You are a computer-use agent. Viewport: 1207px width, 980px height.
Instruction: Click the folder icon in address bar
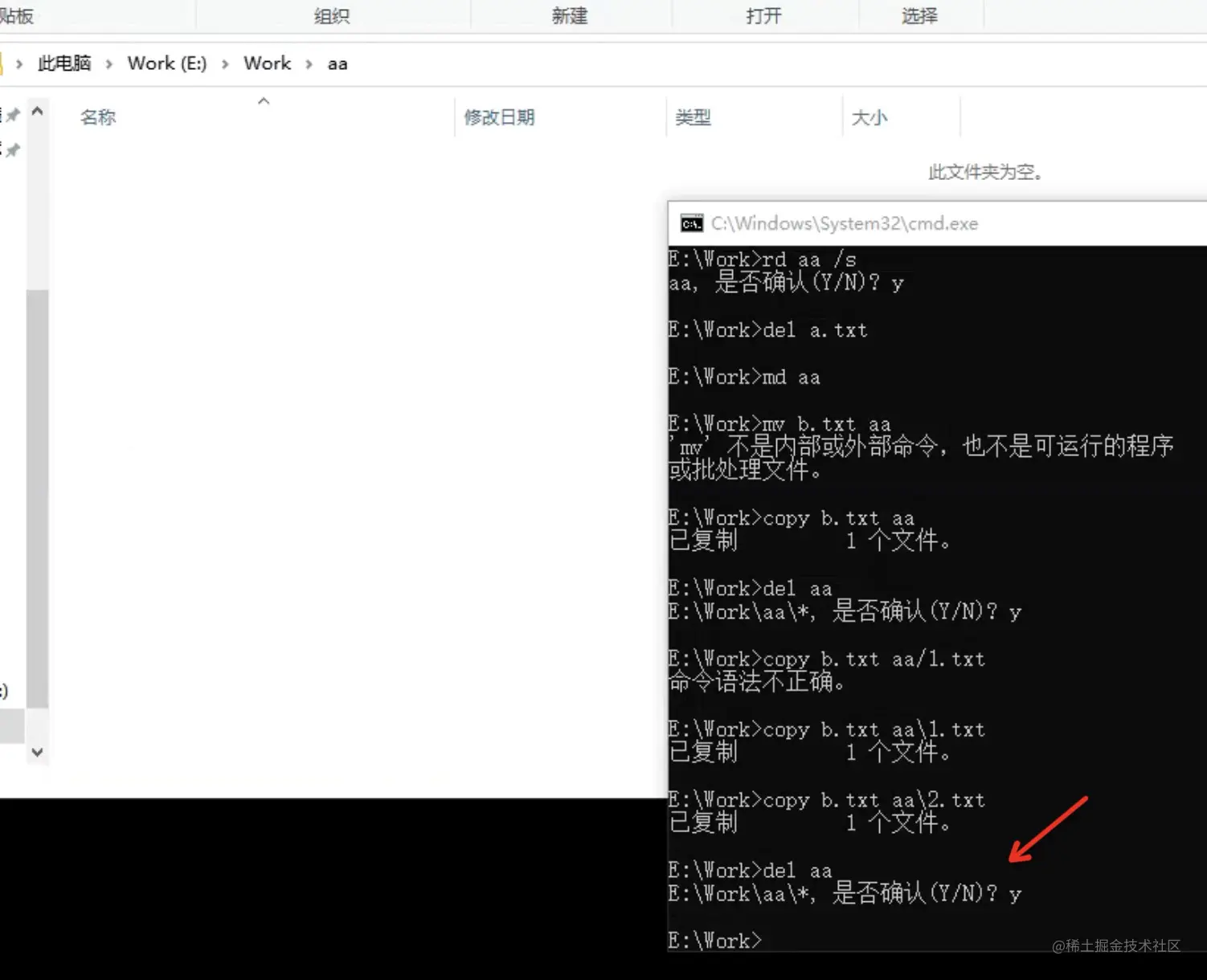2,63
